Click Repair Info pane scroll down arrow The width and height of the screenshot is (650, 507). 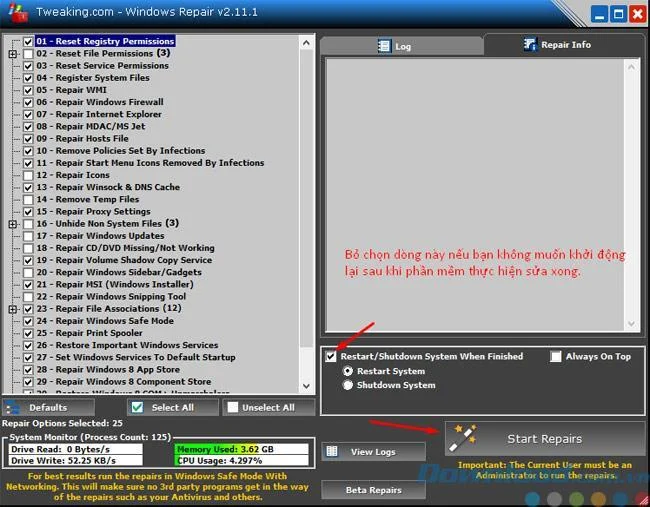[x=631, y=324]
